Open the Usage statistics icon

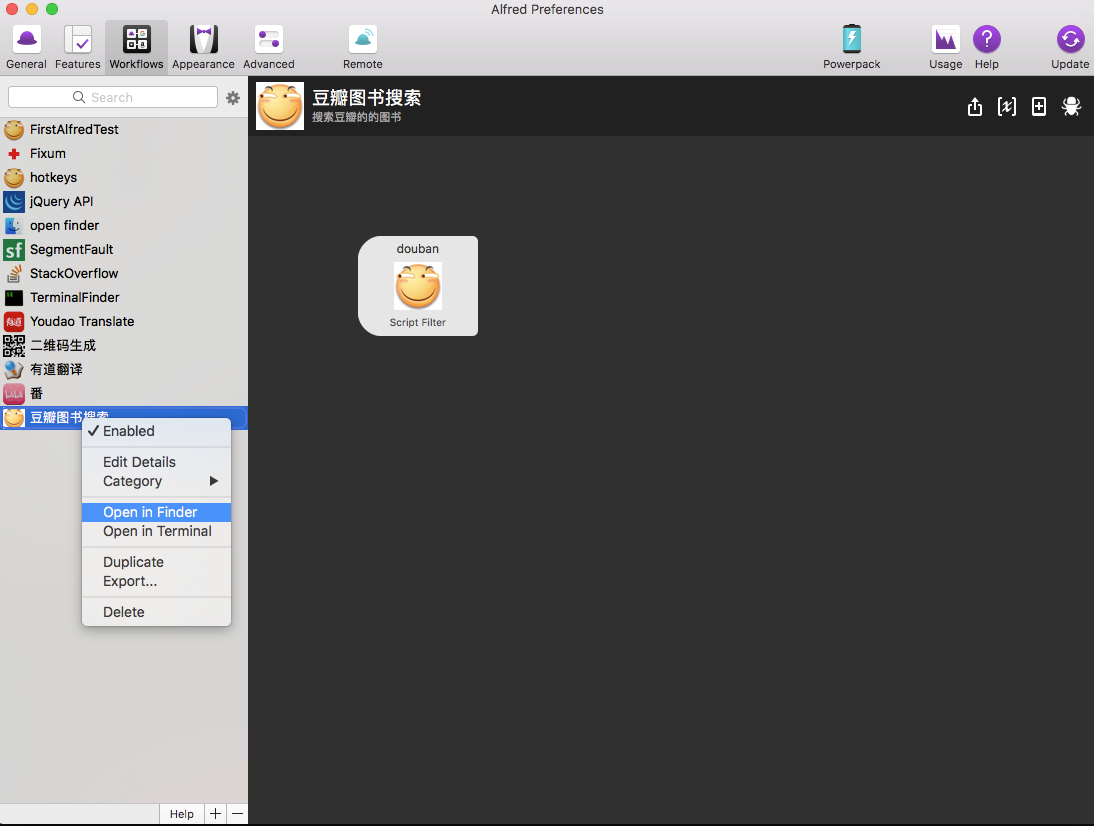945,39
